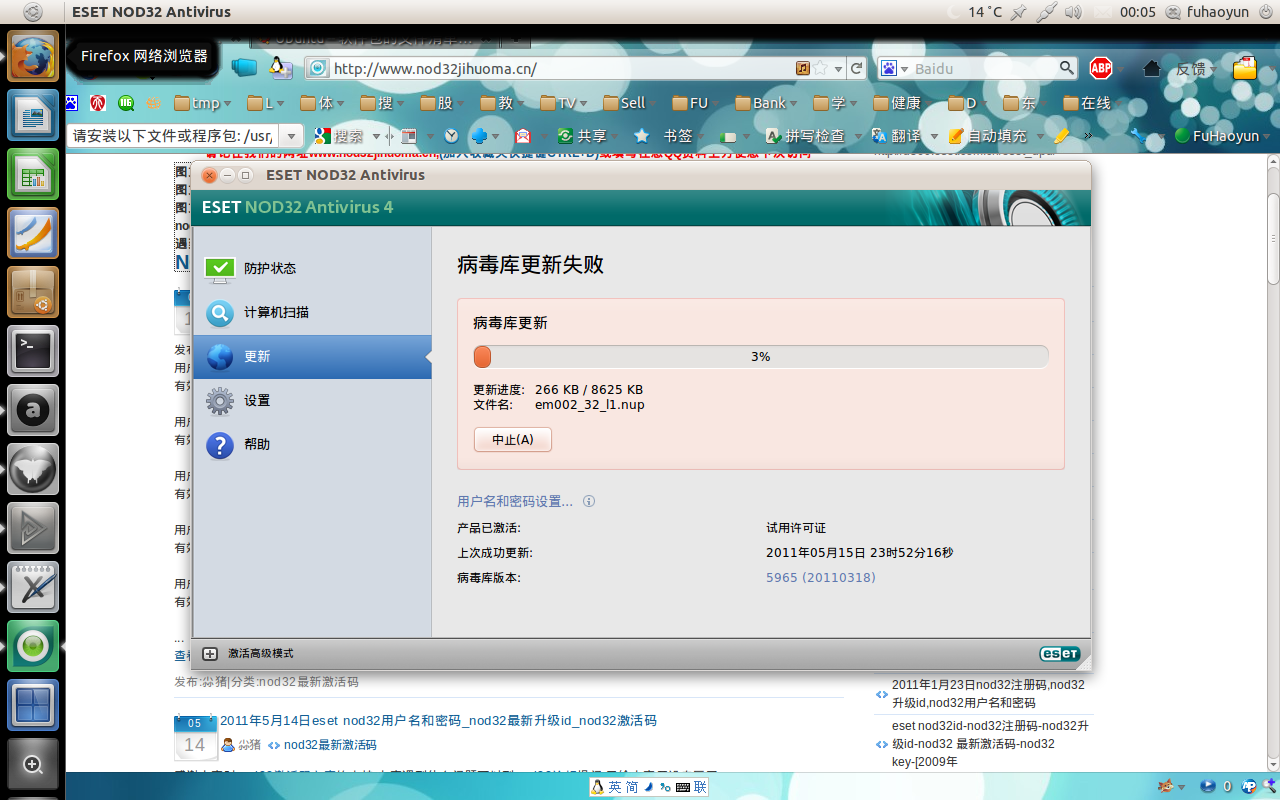Click the 3% virus database update progress bar

pos(761,356)
